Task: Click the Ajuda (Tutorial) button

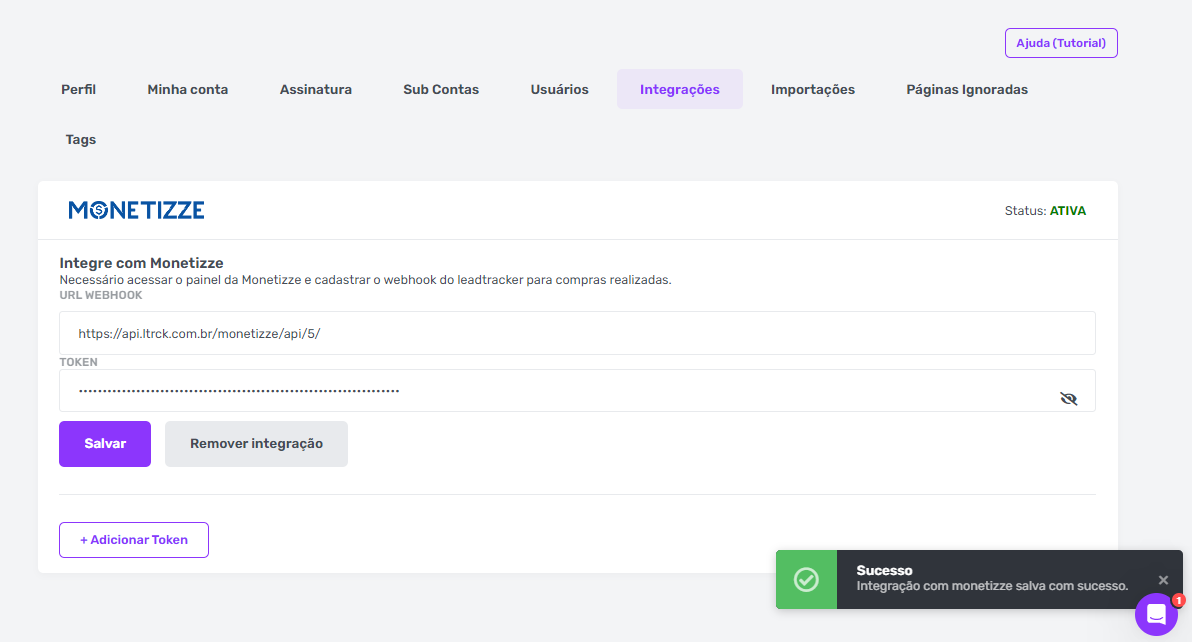Action: pos(1060,43)
